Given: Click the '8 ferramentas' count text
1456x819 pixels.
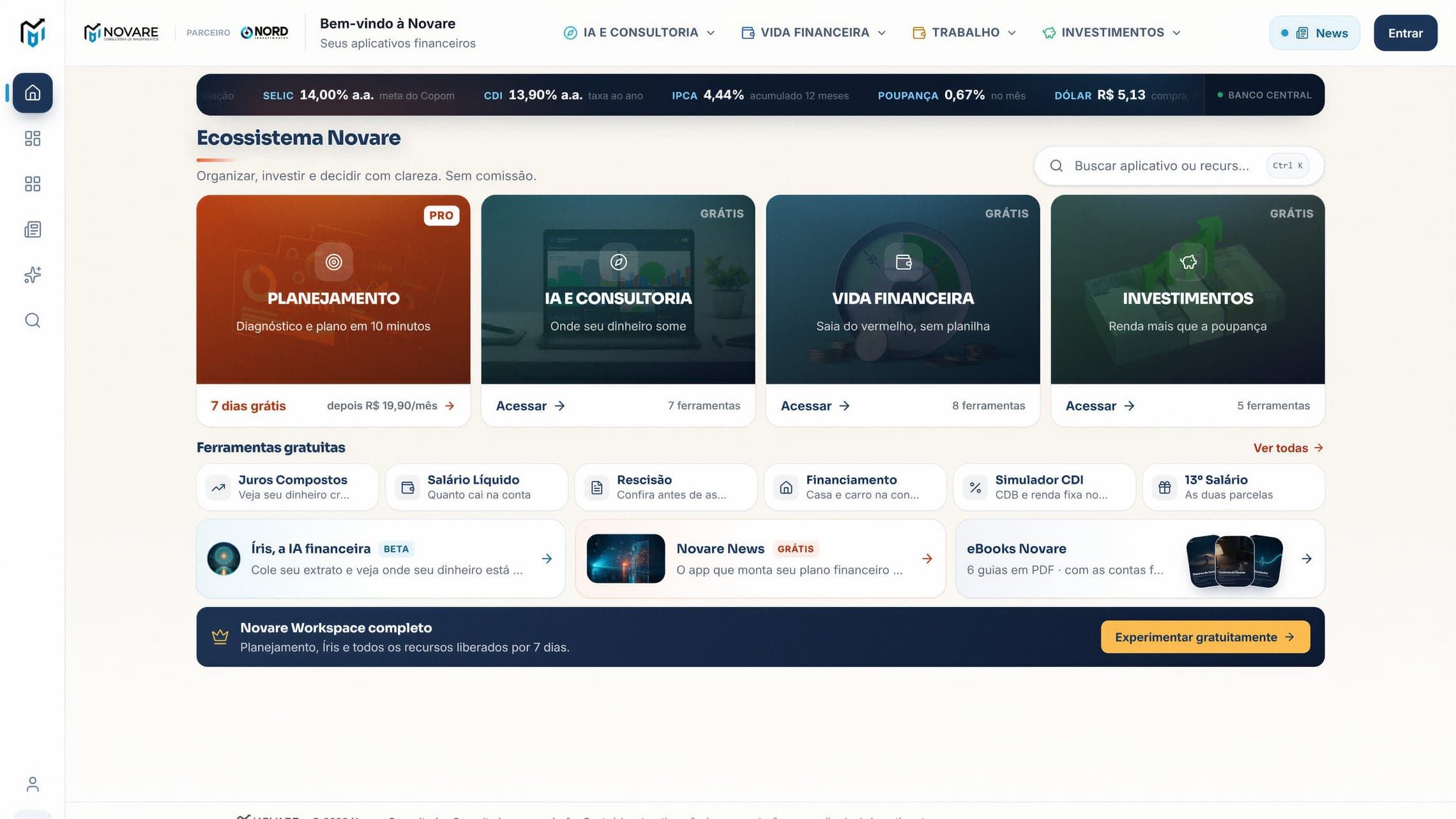Looking at the screenshot, I should (x=988, y=406).
